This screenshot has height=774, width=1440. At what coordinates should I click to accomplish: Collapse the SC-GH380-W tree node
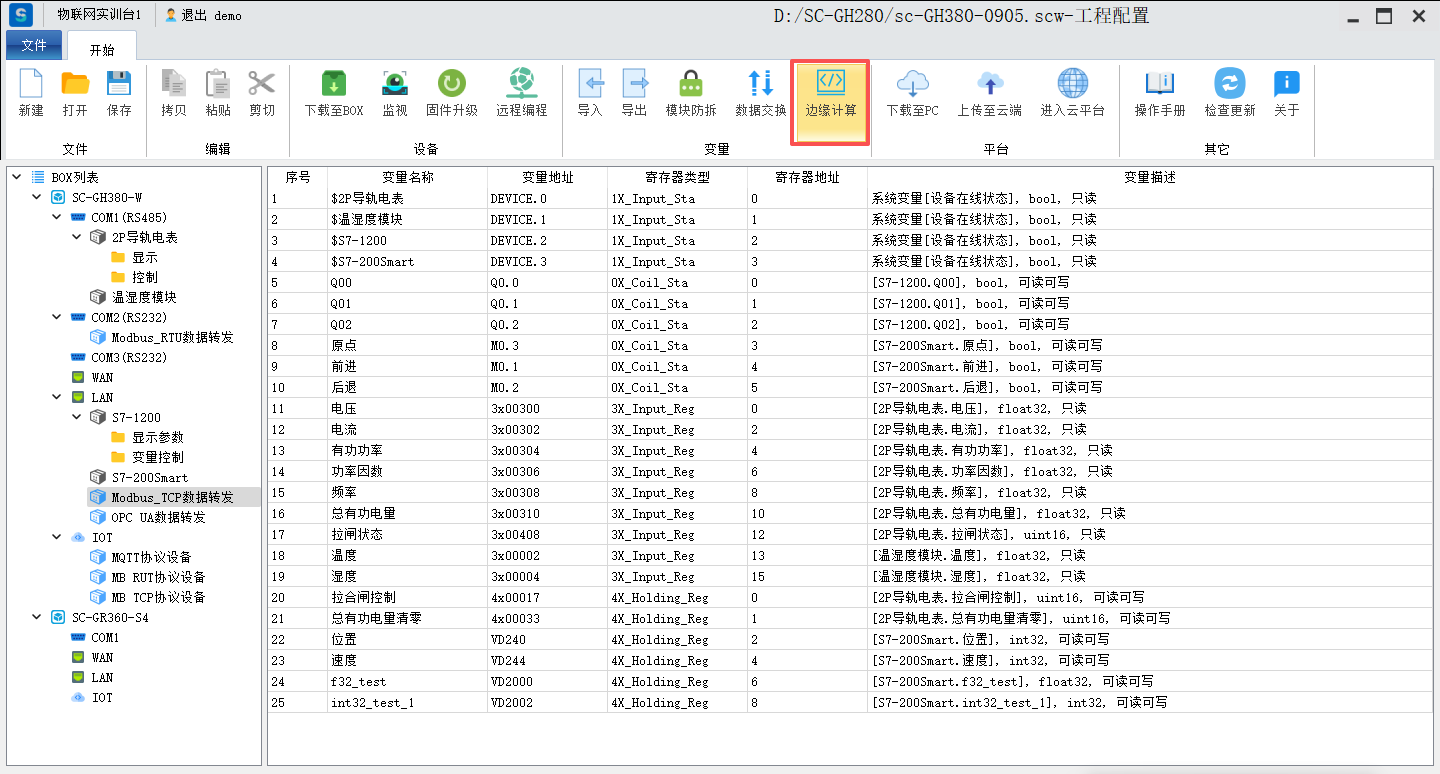pos(37,197)
